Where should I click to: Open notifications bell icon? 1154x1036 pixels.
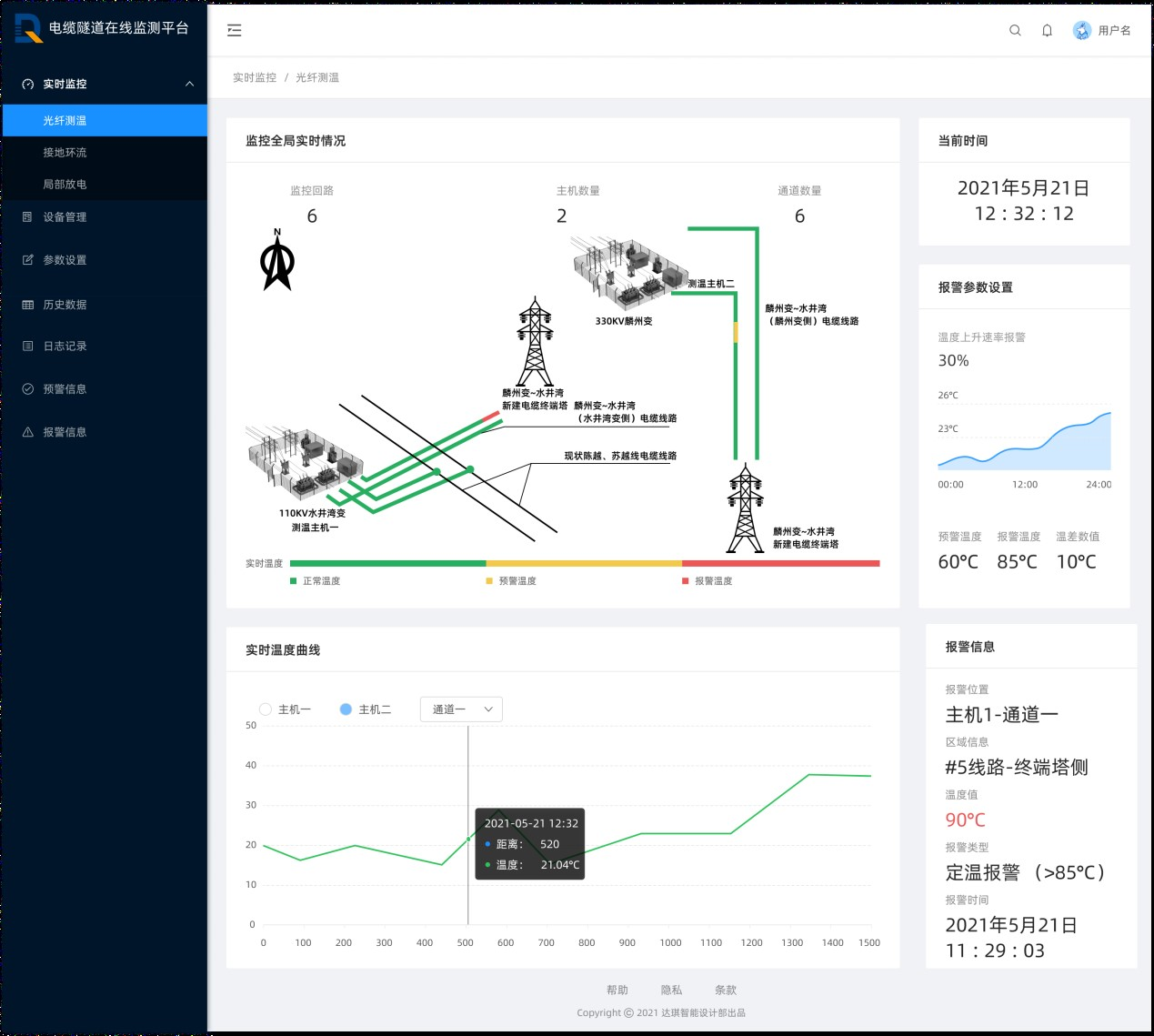tap(1047, 30)
